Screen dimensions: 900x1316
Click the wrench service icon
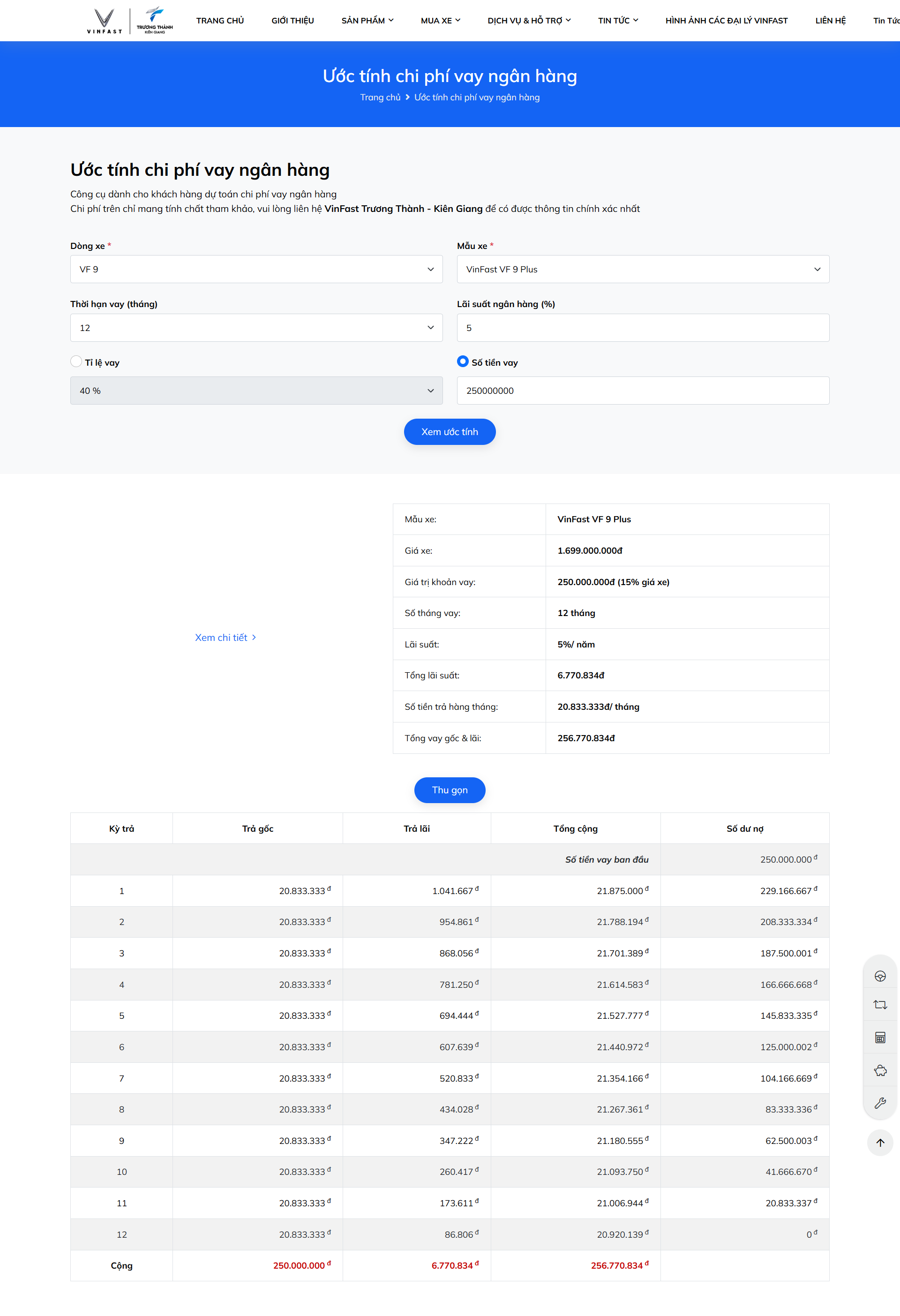tap(880, 1103)
